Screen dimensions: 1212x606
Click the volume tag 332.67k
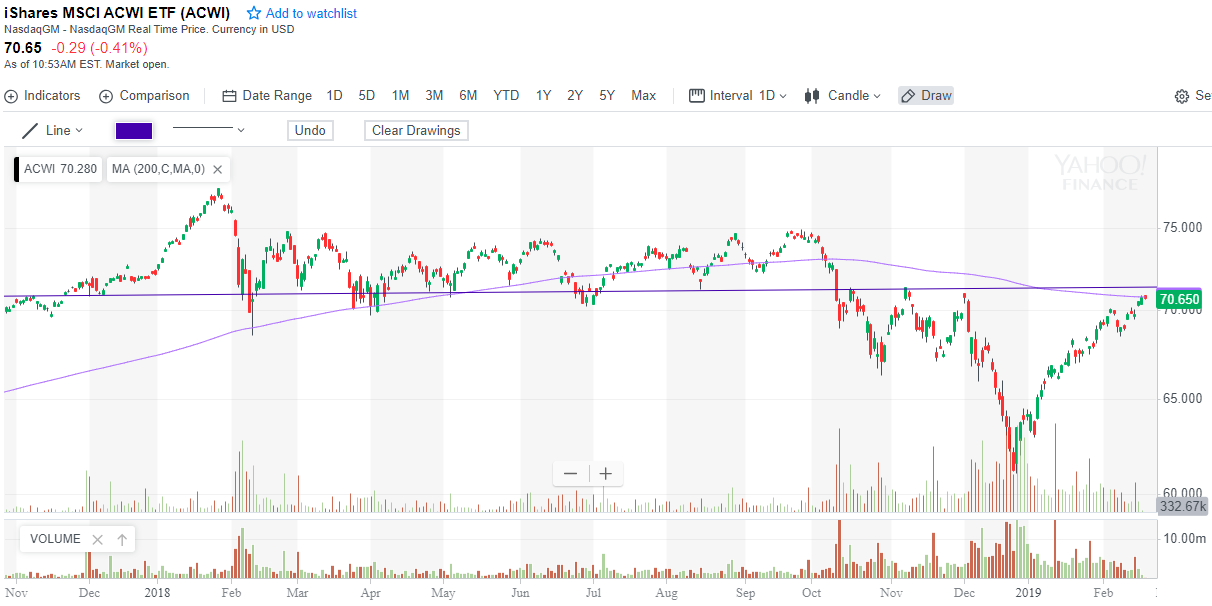[1182, 507]
